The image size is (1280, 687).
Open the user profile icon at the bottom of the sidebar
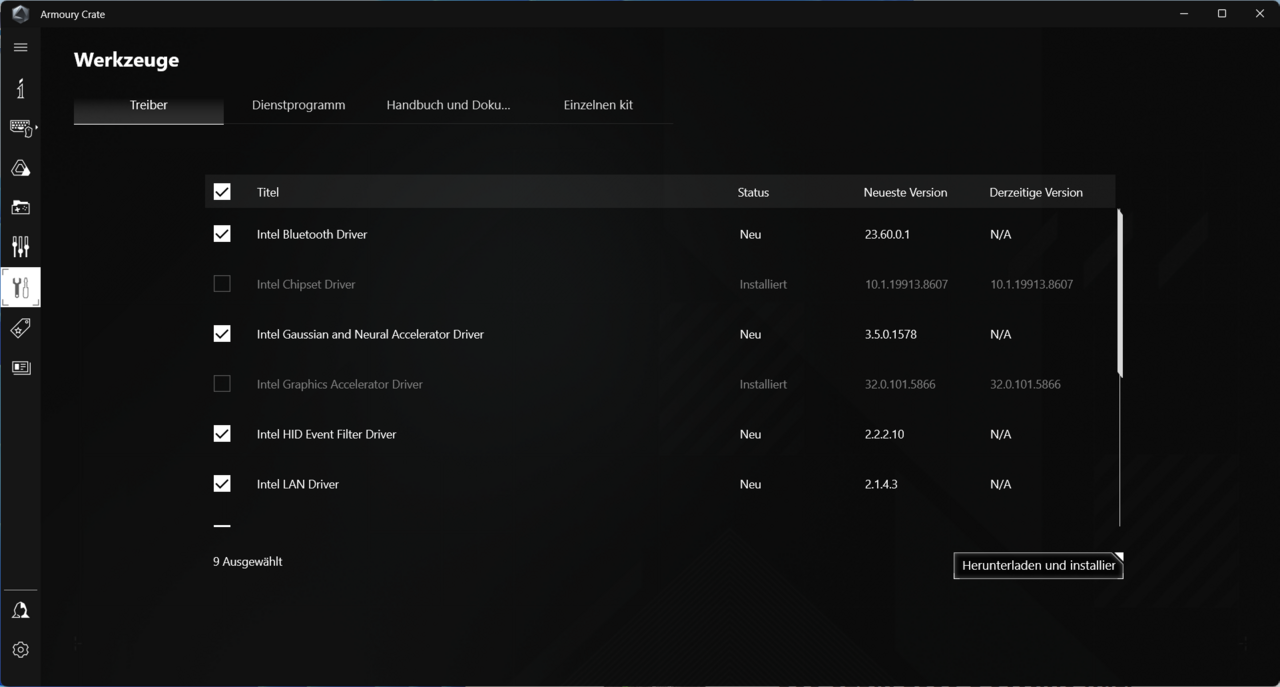pyautogui.click(x=20, y=610)
